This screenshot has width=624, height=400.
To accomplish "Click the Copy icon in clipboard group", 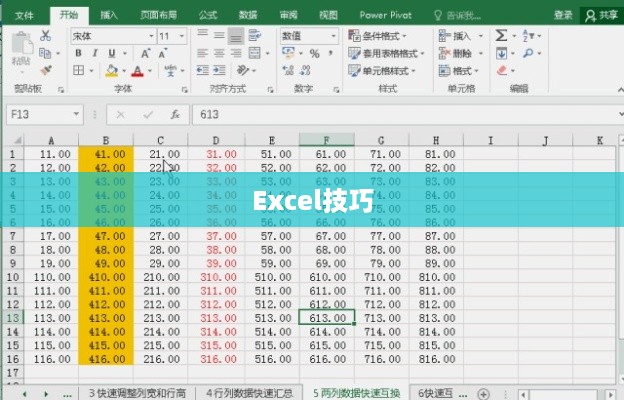I will pyautogui.click(x=45, y=53).
